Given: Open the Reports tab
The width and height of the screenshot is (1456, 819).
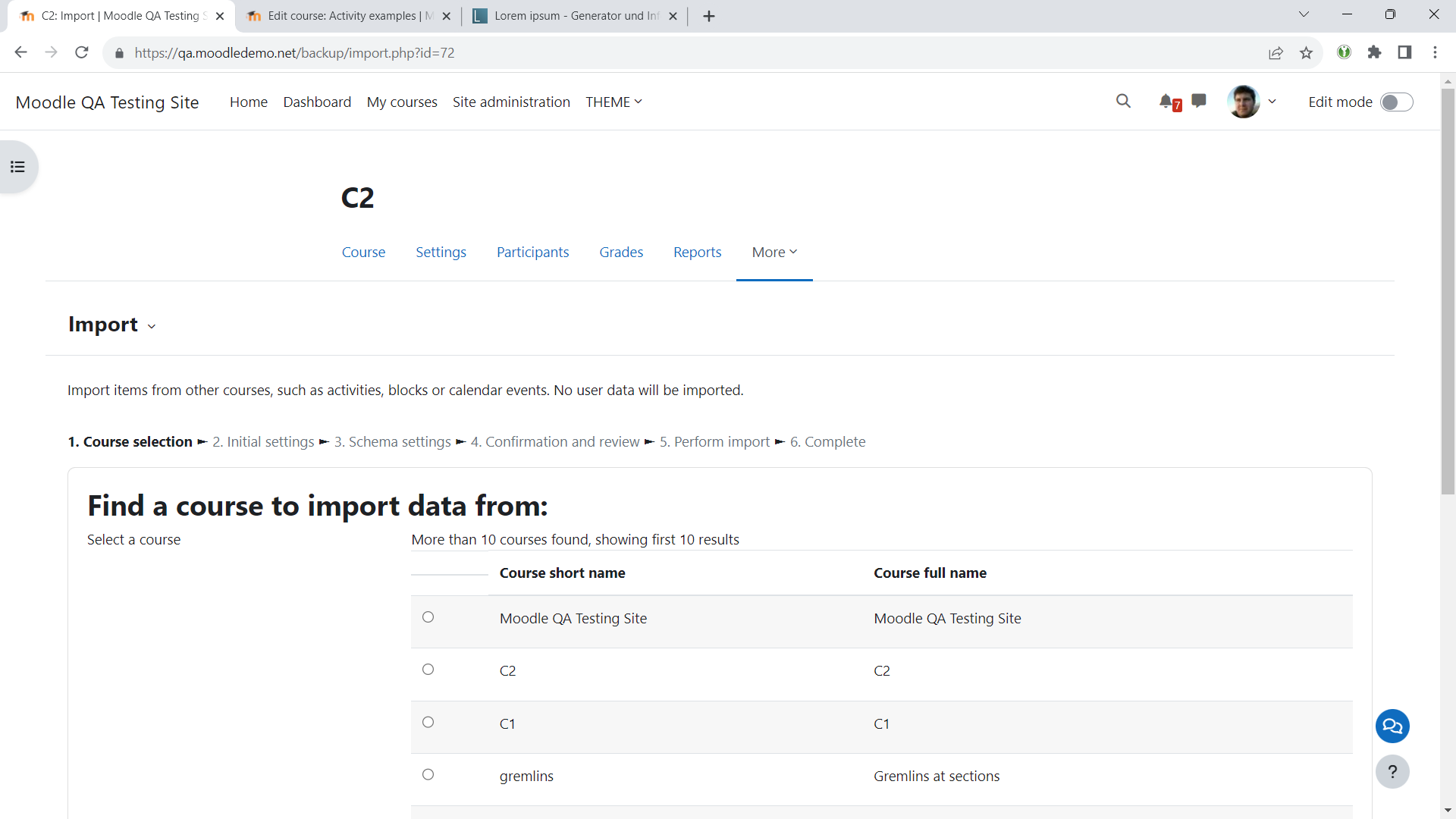Looking at the screenshot, I should tap(697, 253).
